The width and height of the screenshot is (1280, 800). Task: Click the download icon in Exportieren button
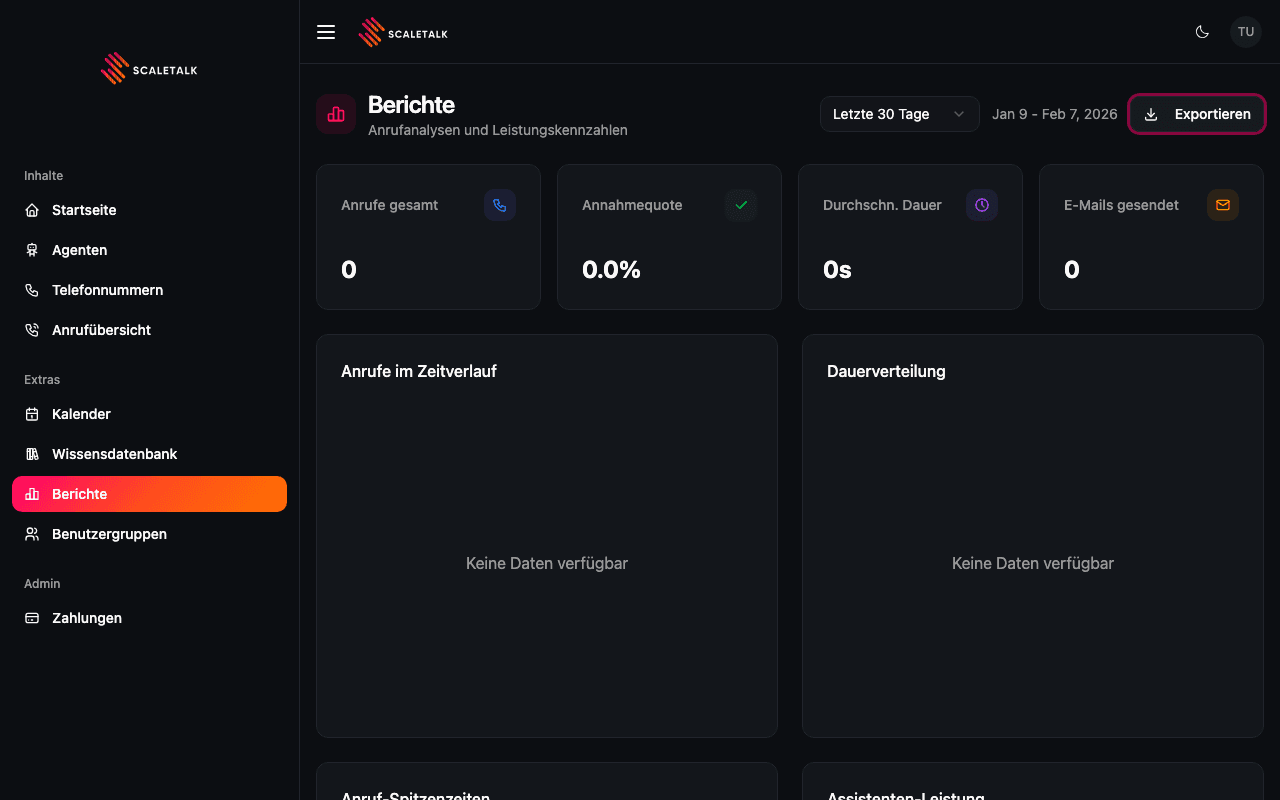(1151, 114)
